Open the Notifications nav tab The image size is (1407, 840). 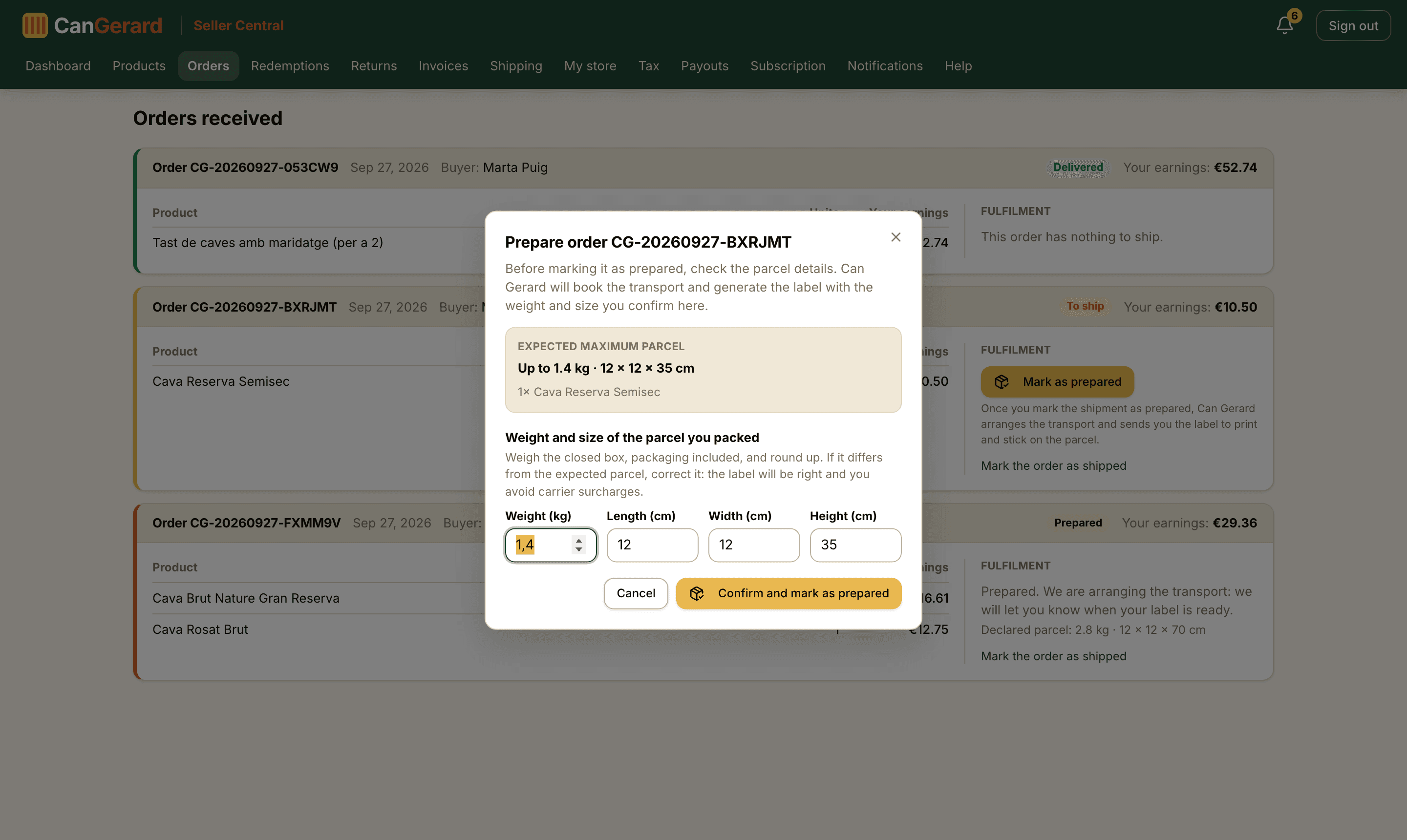(x=885, y=66)
